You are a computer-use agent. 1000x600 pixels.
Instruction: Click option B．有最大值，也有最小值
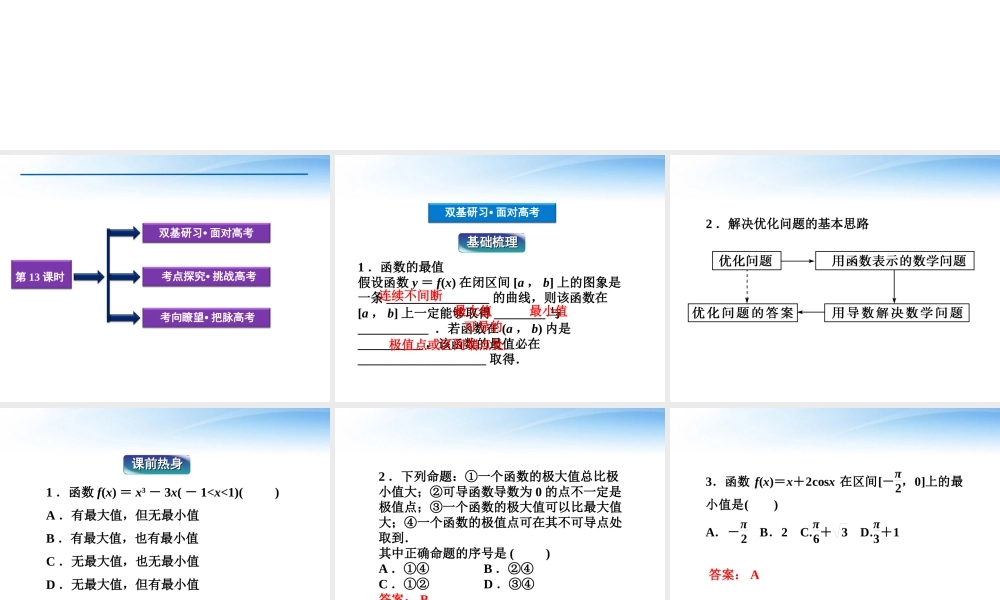[122, 538]
